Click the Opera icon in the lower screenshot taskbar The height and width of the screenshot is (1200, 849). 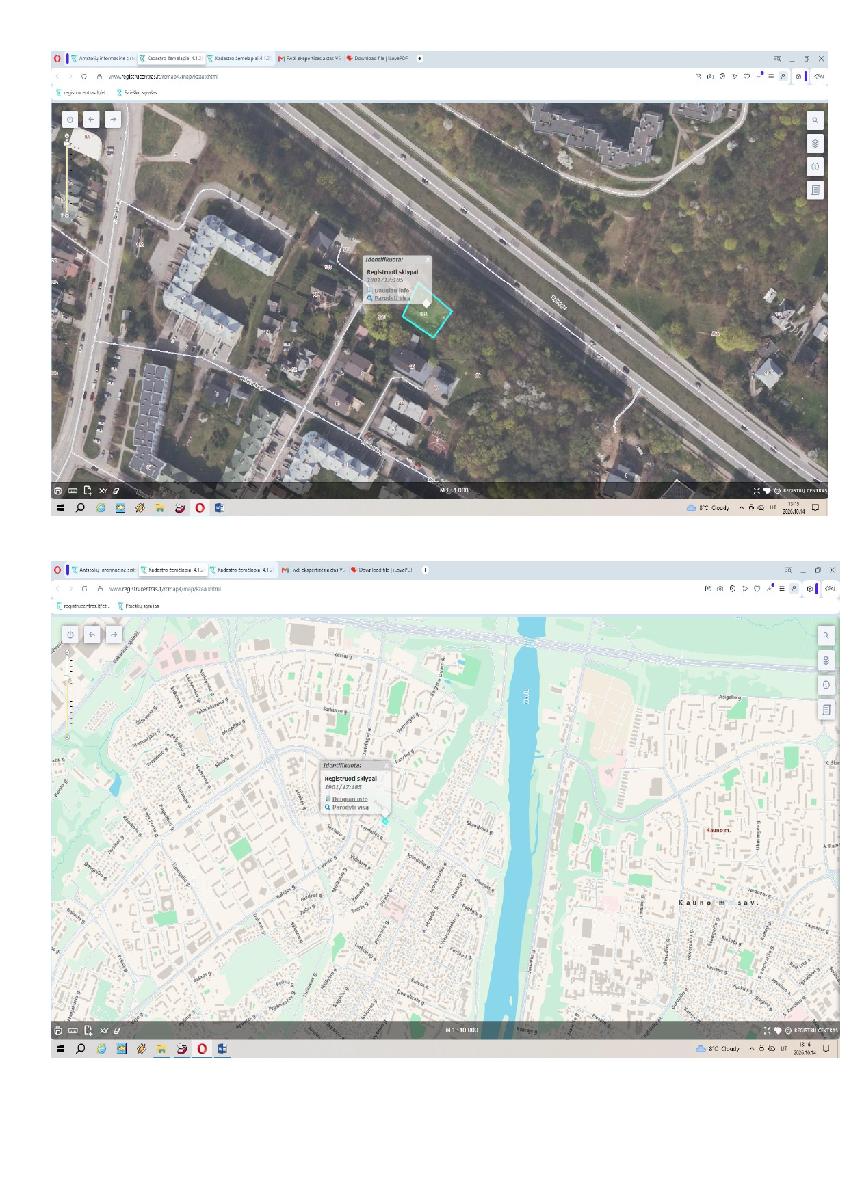tap(200, 1048)
